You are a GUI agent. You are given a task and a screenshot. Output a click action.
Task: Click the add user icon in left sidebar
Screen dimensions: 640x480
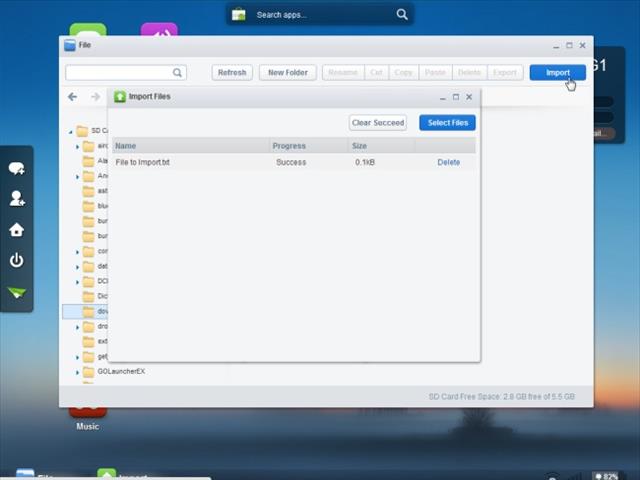(x=17, y=198)
